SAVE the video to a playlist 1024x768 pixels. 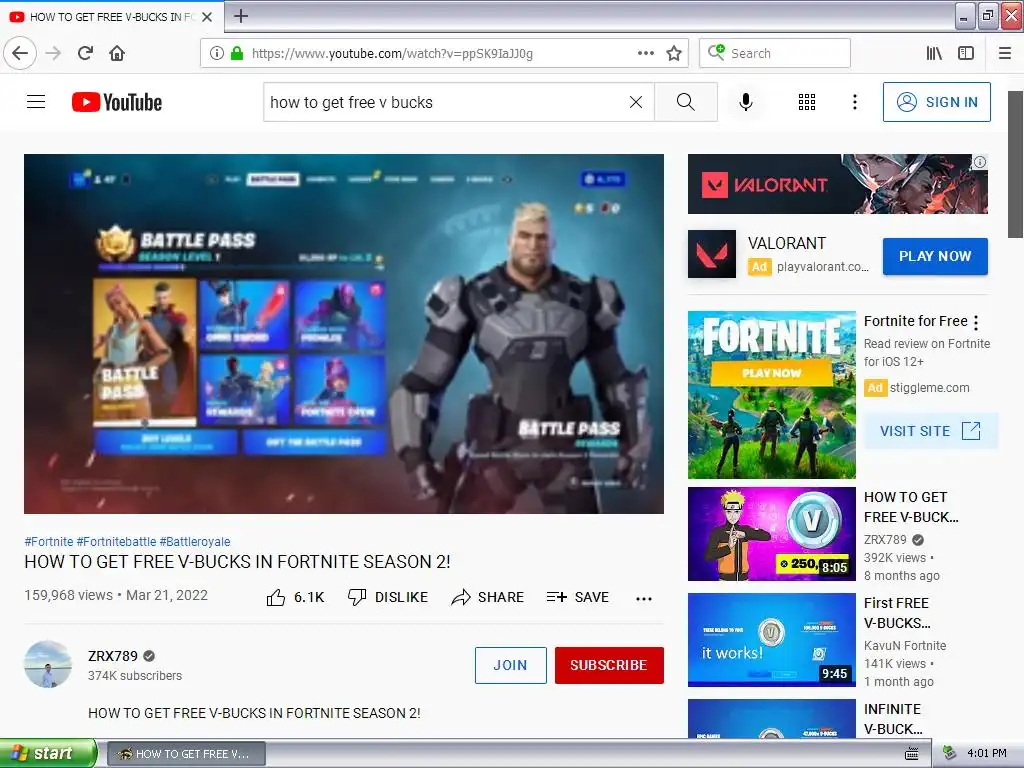click(x=577, y=597)
